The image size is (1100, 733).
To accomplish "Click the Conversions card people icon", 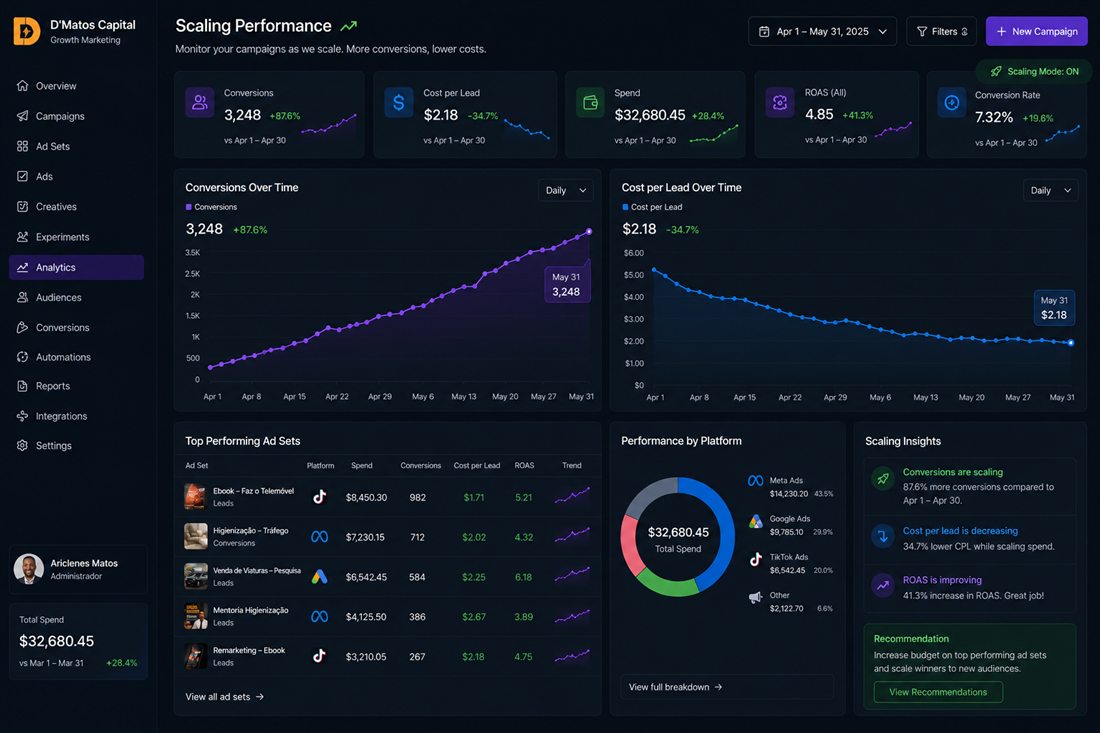I will [x=200, y=102].
